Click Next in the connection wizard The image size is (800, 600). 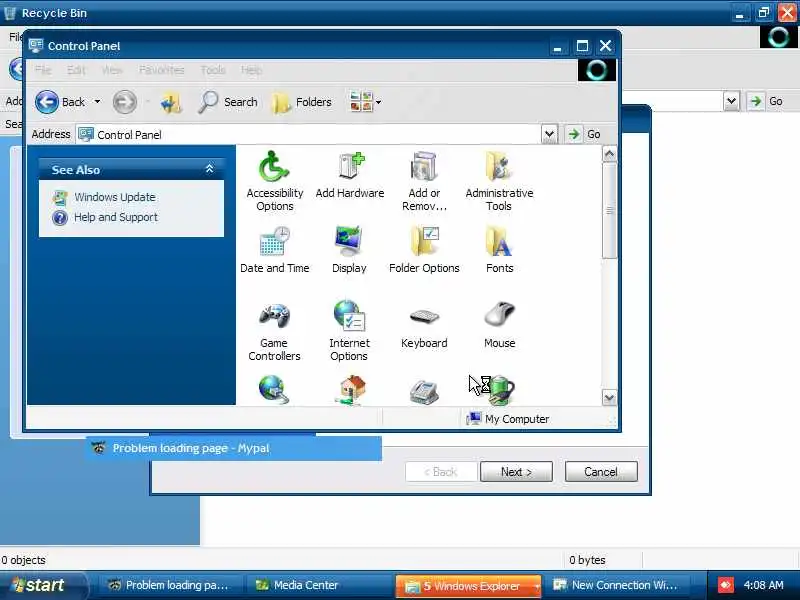516,472
